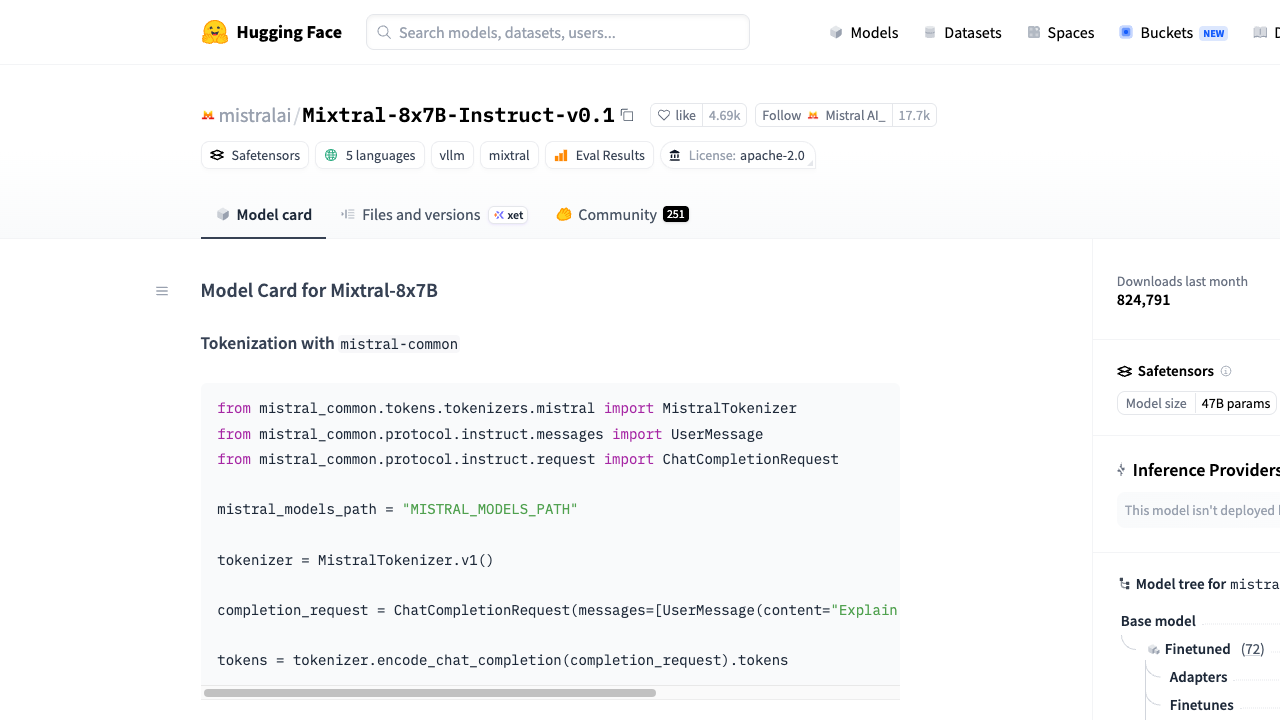Click the Buckets icon in navbar
The width and height of the screenshot is (1280, 720).
tap(1126, 33)
